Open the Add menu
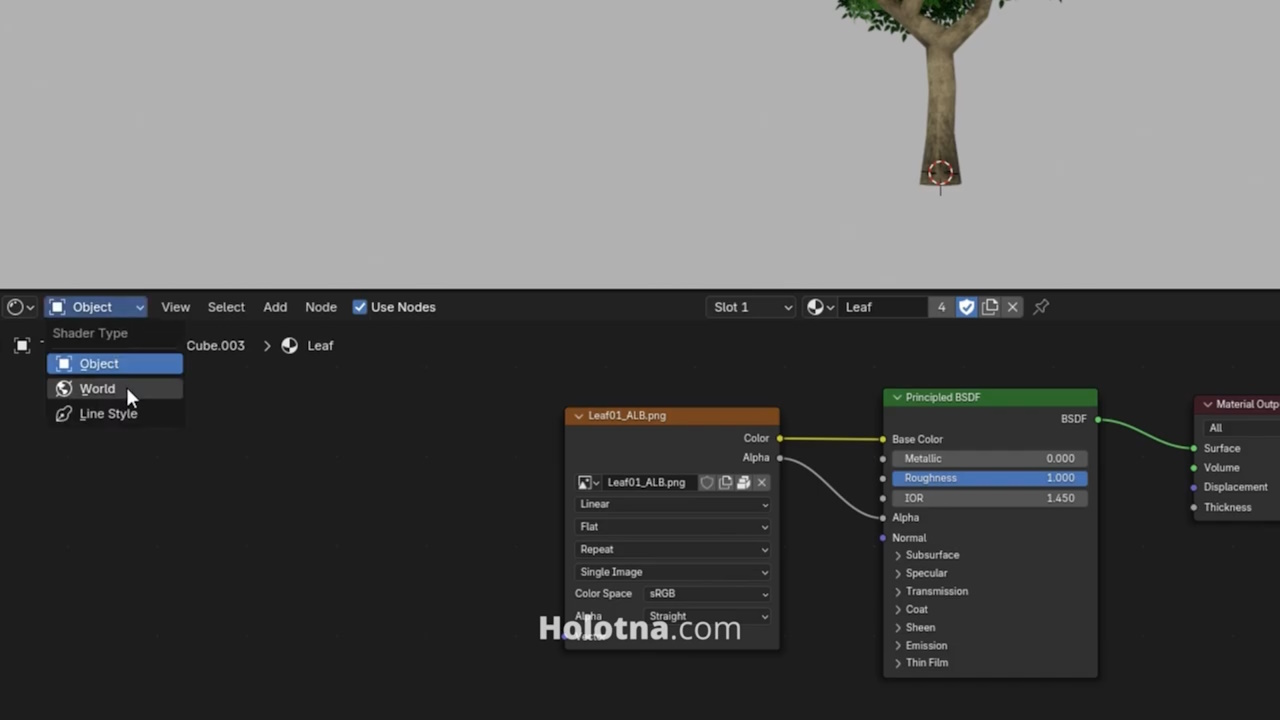Screen dimensions: 1280x720 275,307
